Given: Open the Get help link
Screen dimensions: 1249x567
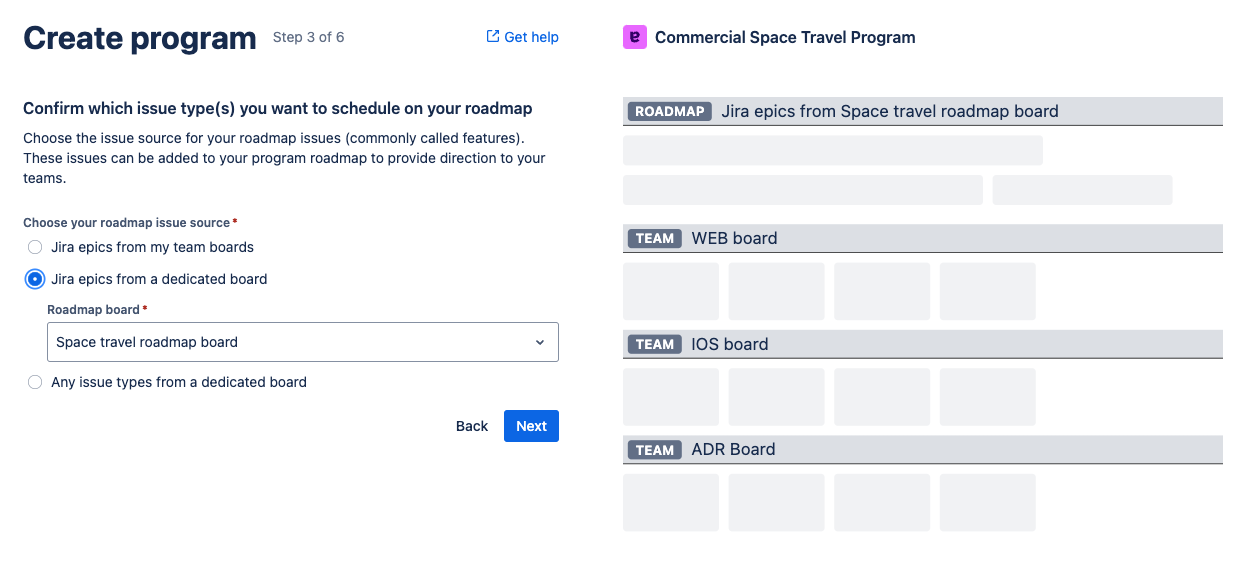Looking at the screenshot, I should pyautogui.click(x=531, y=37).
